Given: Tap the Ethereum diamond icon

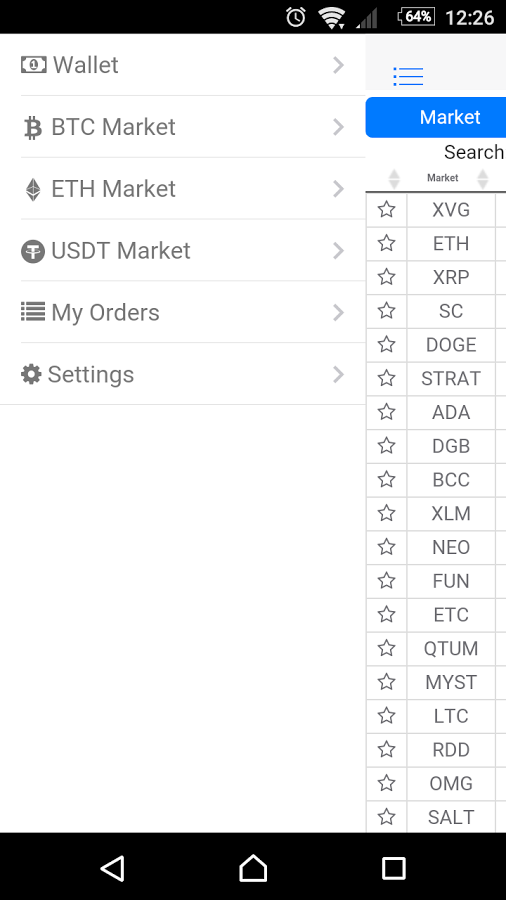Looking at the screenshot, I should pyautogui.click(x=33, y=189).
